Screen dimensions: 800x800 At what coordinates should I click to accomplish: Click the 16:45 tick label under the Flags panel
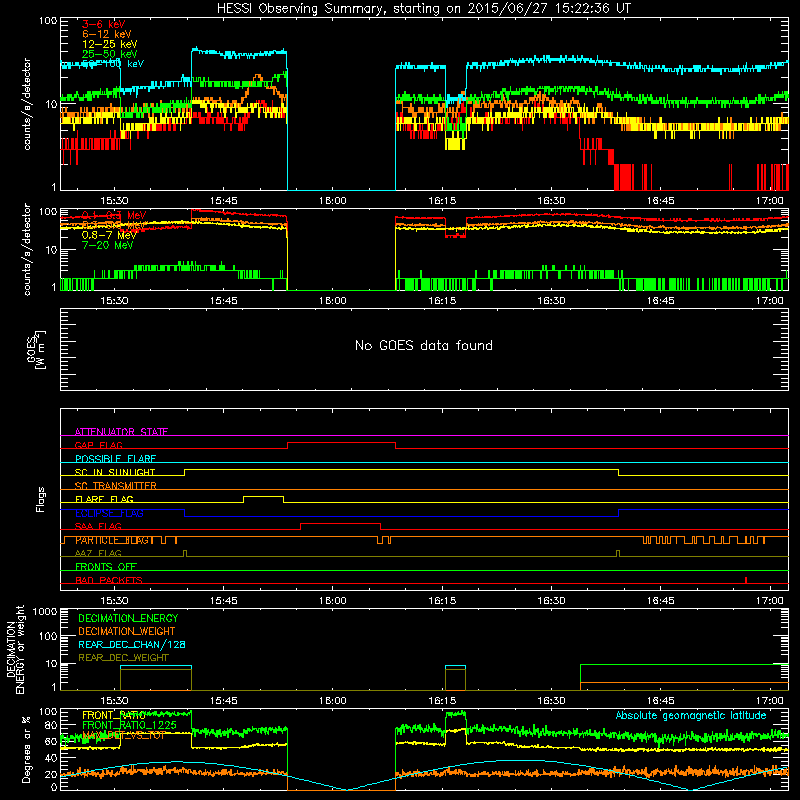coord(660,601)
